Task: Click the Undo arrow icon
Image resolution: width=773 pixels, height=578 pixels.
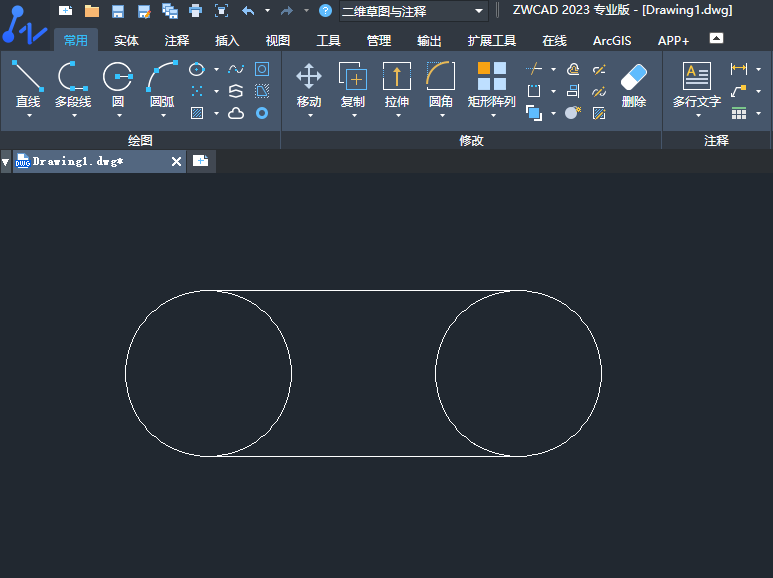Action: click(248, 11)
